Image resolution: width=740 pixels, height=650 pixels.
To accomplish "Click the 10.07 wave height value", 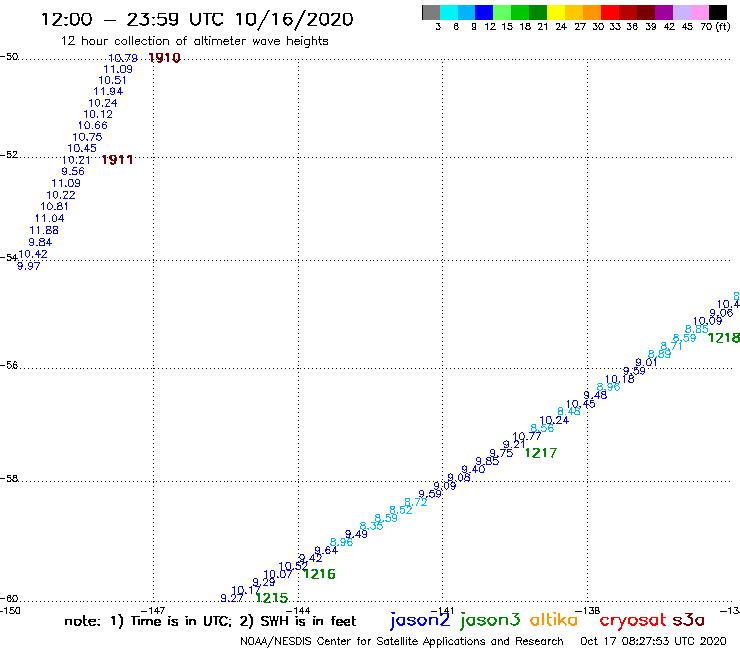I will coord(278,574).
